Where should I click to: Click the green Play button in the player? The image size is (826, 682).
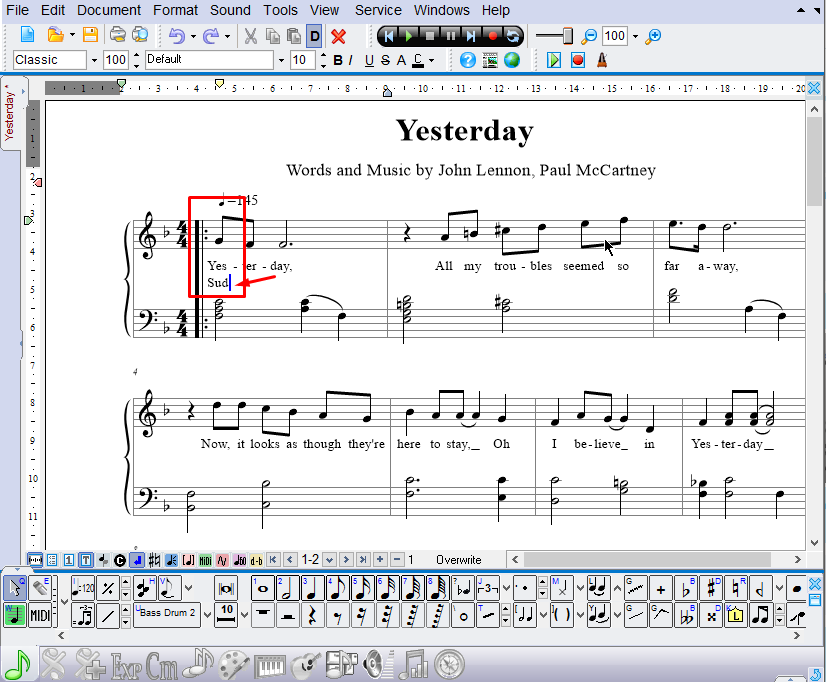(408, 36)
